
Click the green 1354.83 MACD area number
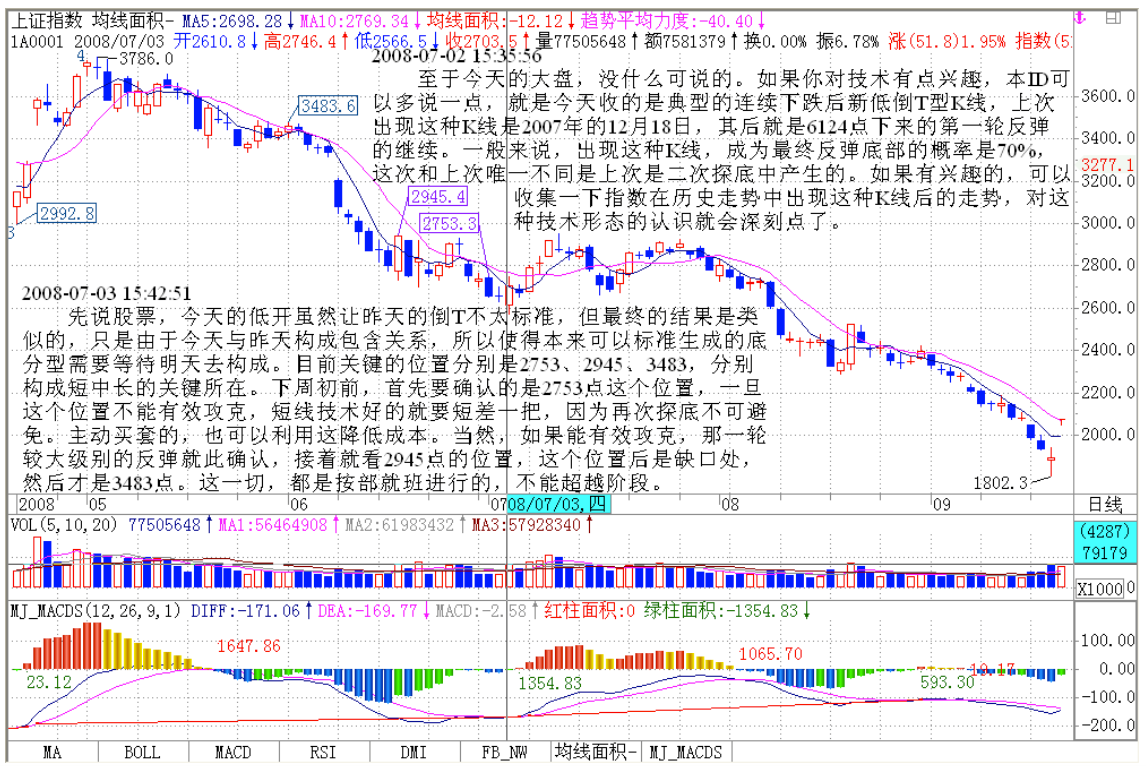[x=550, y=683]
